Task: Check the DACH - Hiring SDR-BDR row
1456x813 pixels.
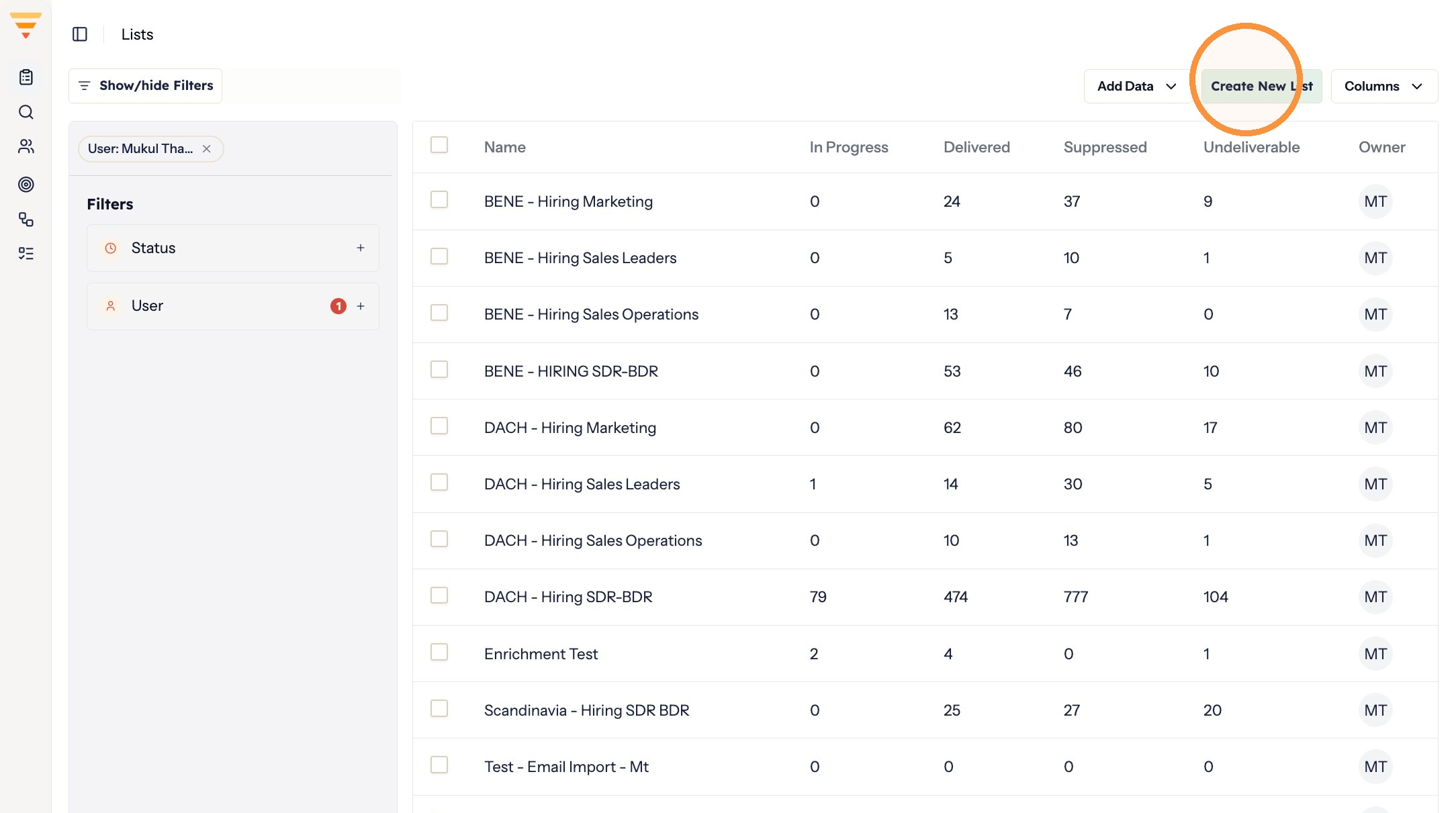Action: (439, 595)
